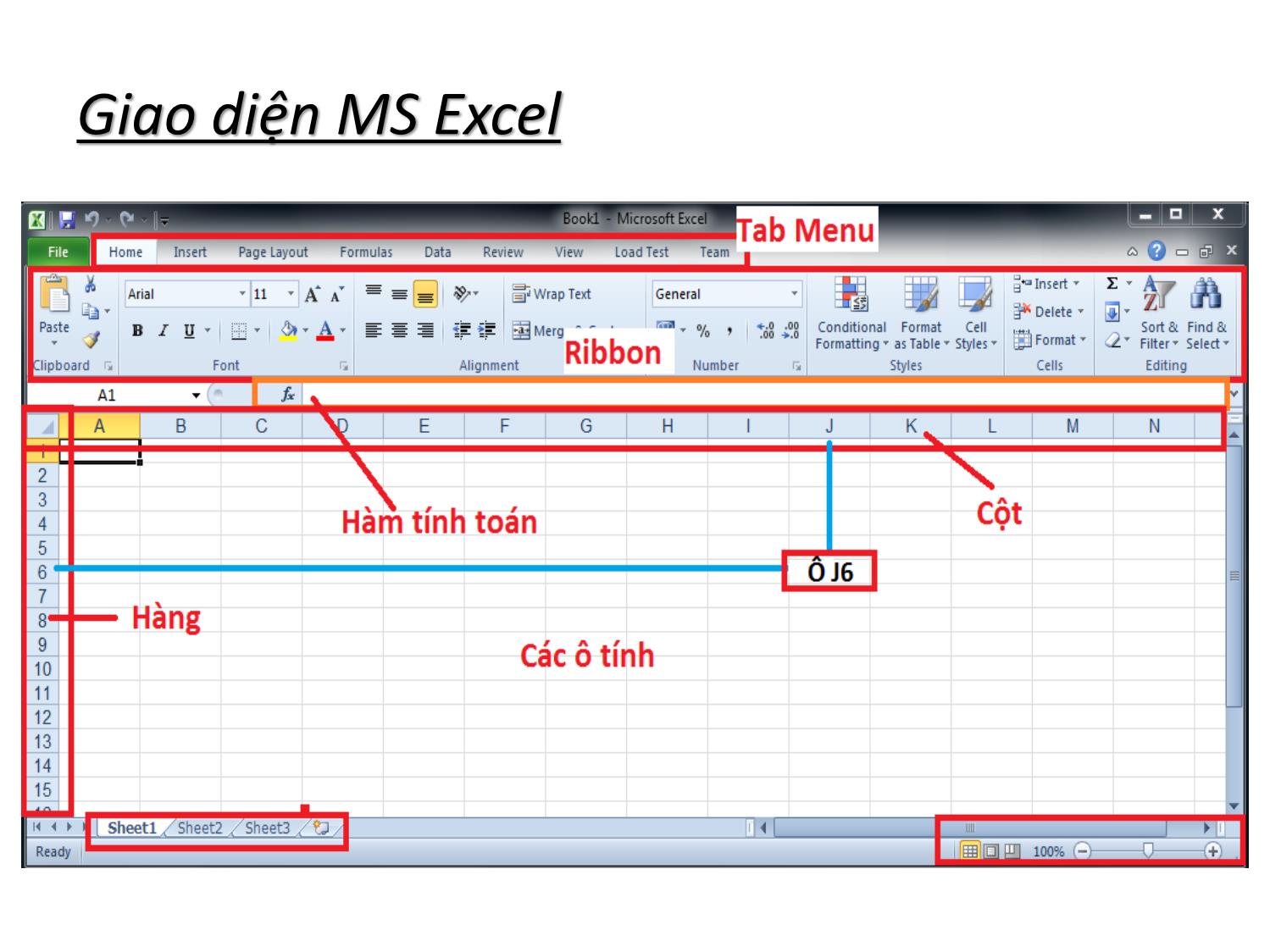Image resolution: width=1270 pixels, height=952 pixels.
Task: Open the File tab
Action: (x=58, y=252)
